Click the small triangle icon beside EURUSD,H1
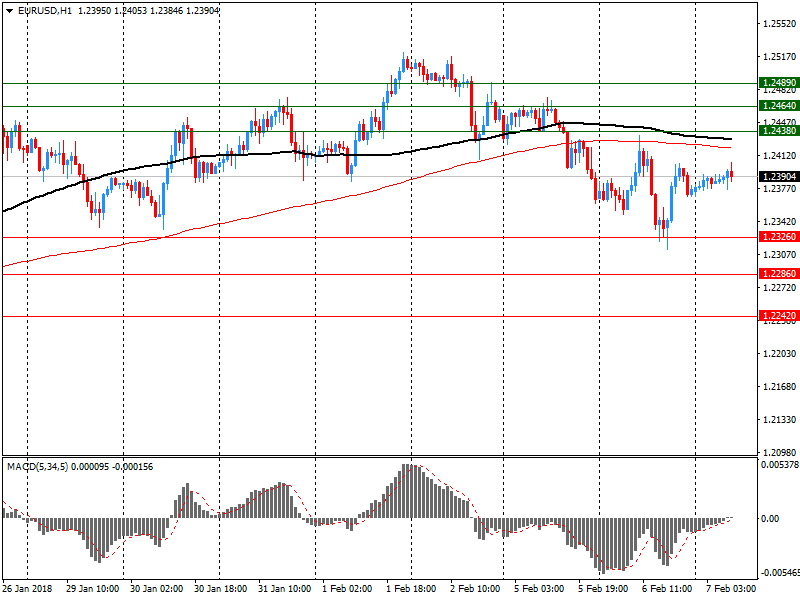800x600 pixels. 9,10
